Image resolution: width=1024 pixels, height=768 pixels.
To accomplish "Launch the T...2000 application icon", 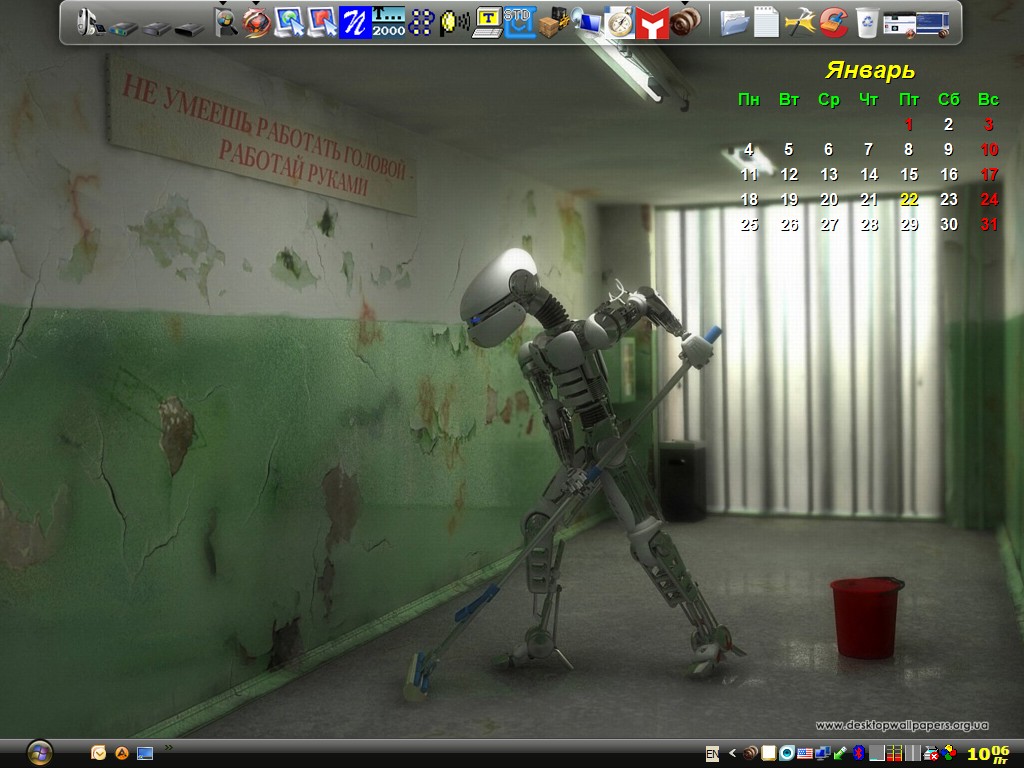I will (x=388, y=22).
